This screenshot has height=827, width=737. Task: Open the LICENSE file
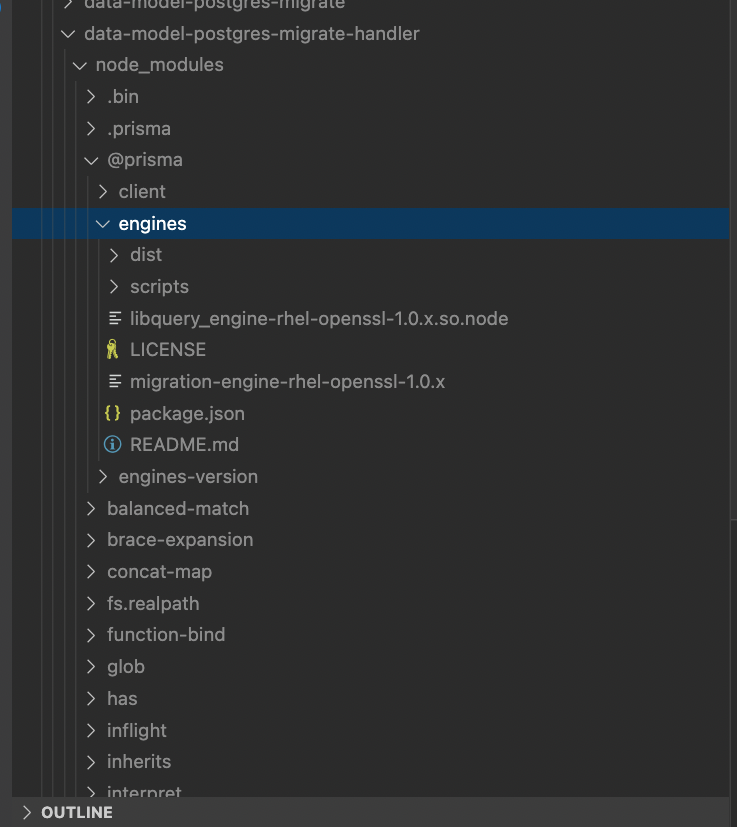pyautogui.click(x=167, y=349)
